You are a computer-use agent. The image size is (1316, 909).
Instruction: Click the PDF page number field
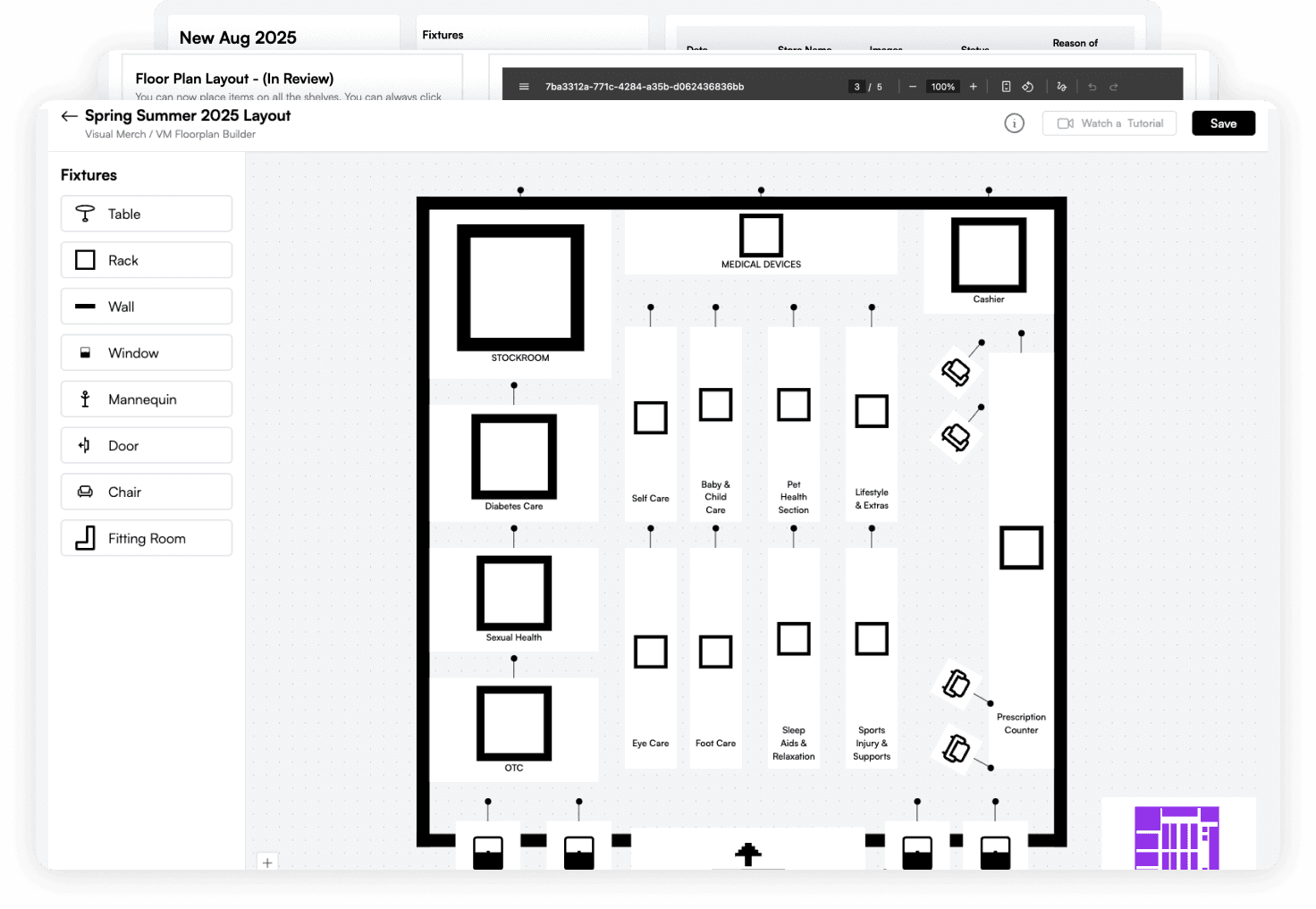(856, 87)
